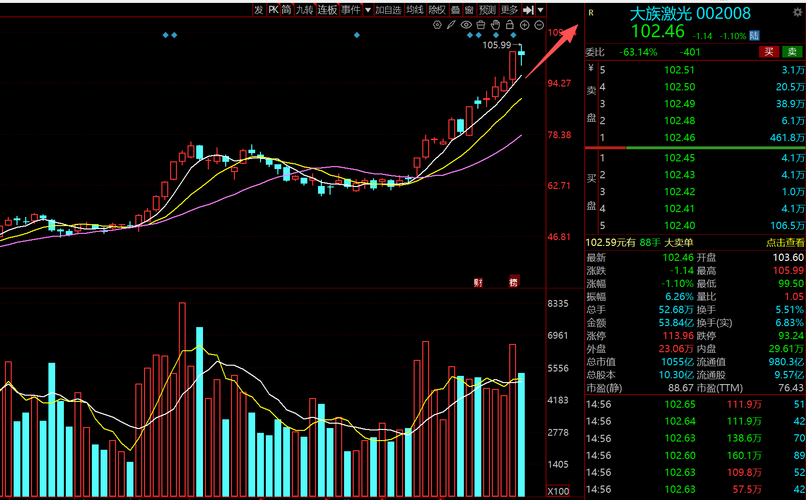
Task: Click the 委比 value -63.14%
Action: 638,52
